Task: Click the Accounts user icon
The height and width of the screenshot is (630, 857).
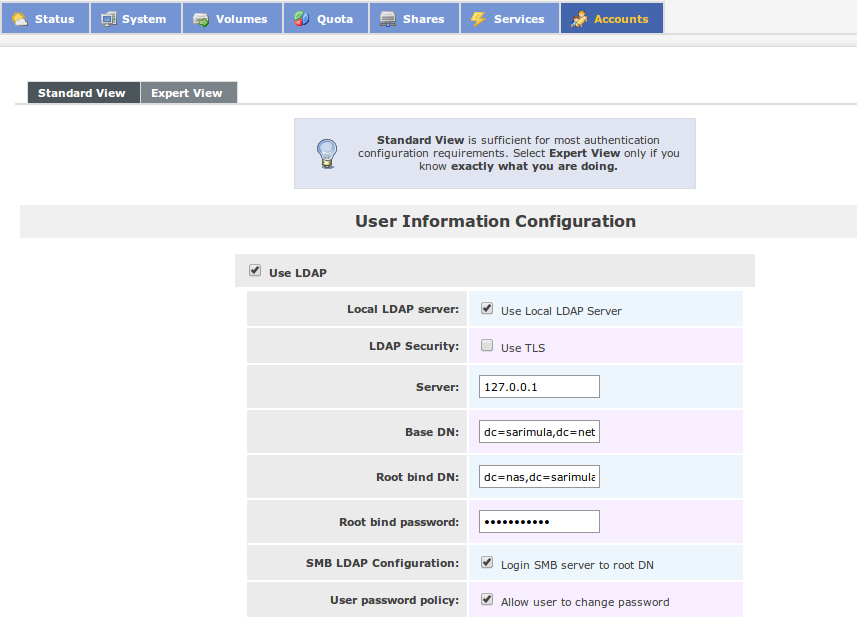Action: click(x=579, y=19)
